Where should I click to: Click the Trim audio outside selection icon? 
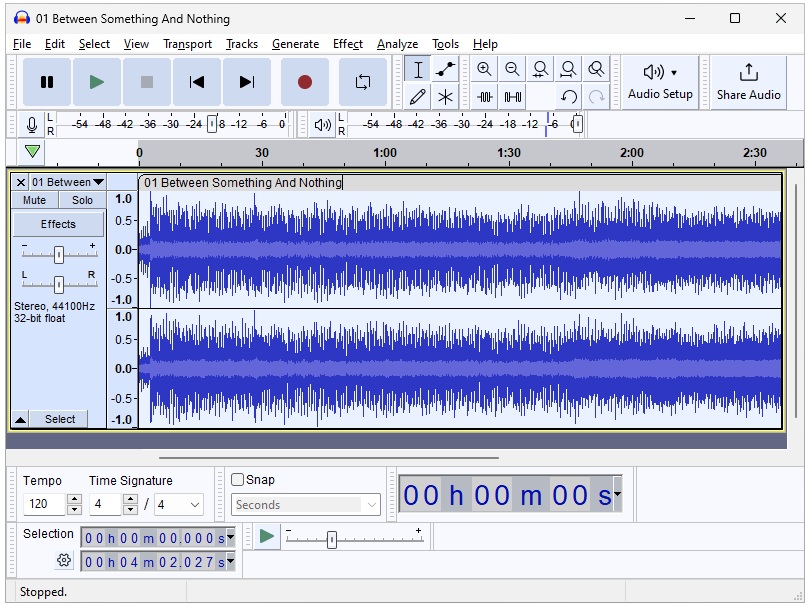485,97
